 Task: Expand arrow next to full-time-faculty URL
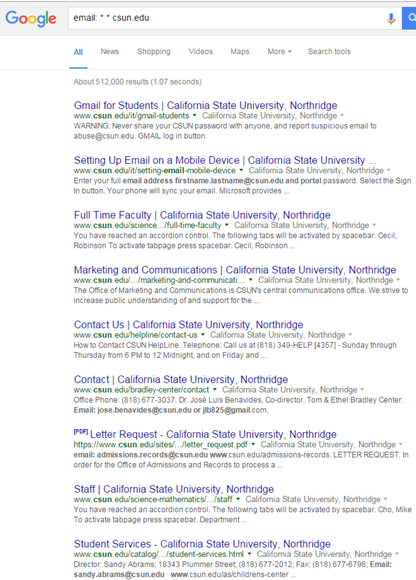point(227,225)
